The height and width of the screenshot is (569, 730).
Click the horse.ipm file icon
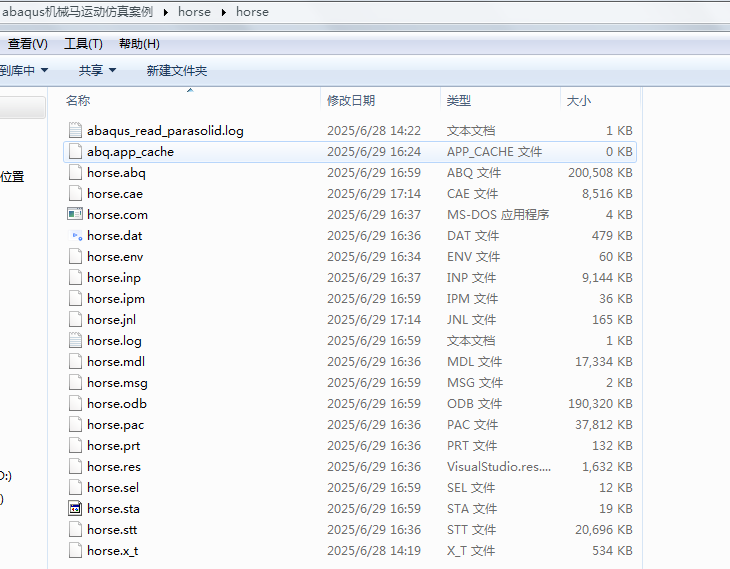coord(75,298)
